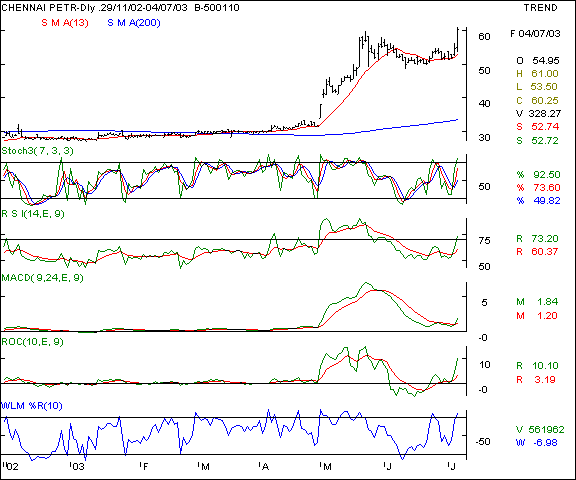
Task: Click the open price value 54.95
Action: click(x=546, y=61)
